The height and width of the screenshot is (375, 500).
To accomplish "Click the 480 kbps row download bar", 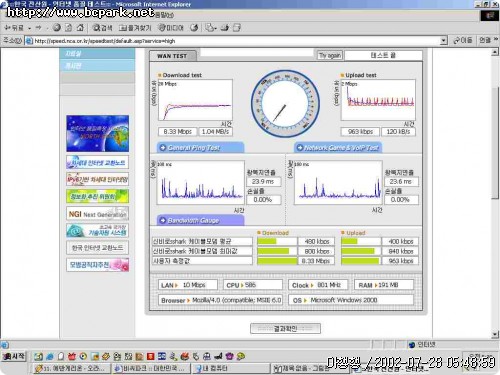I will coord(277,241).
